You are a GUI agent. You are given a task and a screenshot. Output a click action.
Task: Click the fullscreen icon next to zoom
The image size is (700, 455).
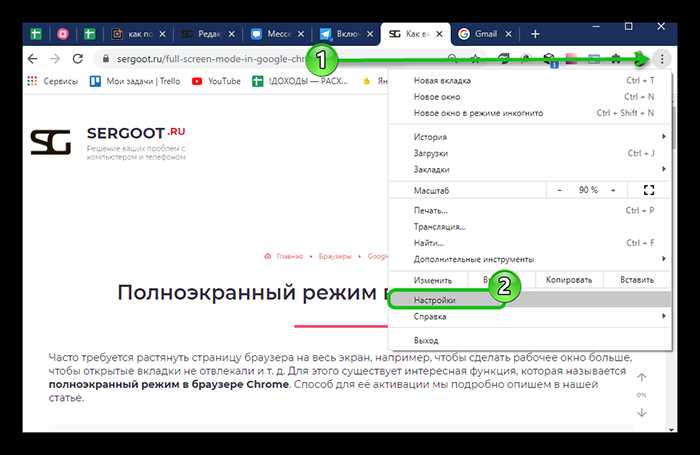click(x=648, y=189)
